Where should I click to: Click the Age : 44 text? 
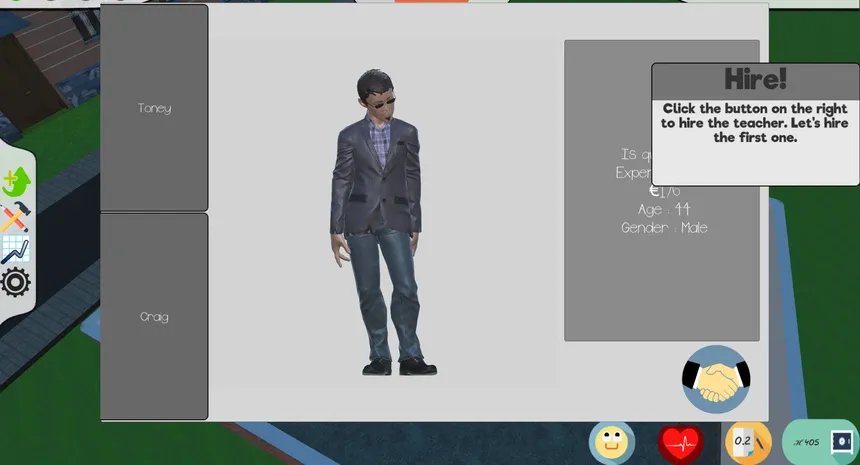(x=664, y=209)
